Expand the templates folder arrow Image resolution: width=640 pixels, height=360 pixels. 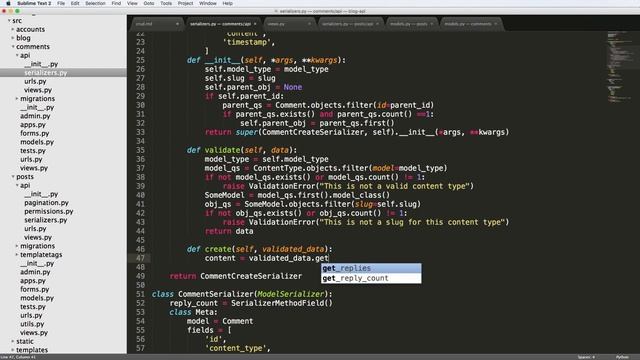click(13, 350)
